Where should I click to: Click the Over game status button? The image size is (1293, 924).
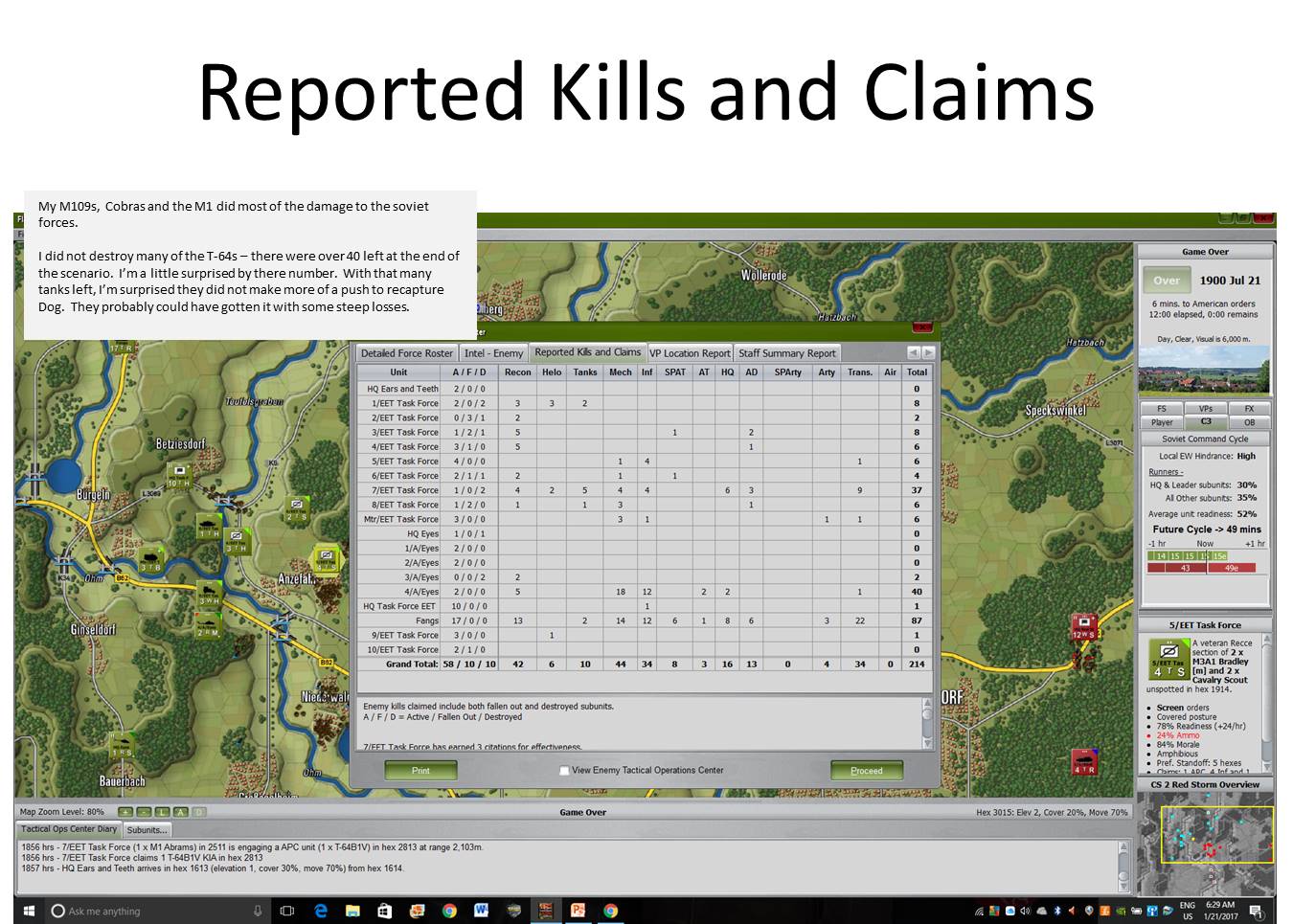pos(1166,281)
